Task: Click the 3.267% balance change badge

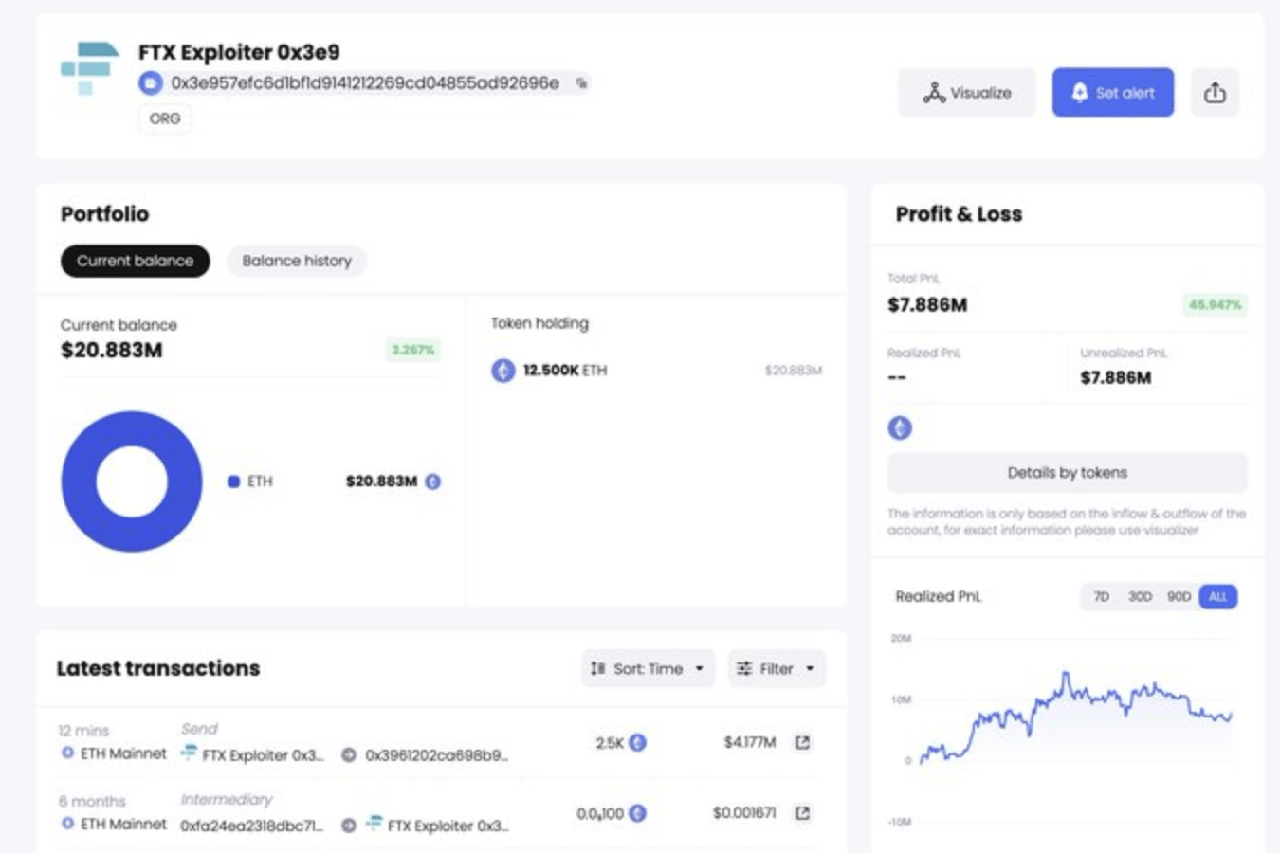Action: [x=414, y=350]
